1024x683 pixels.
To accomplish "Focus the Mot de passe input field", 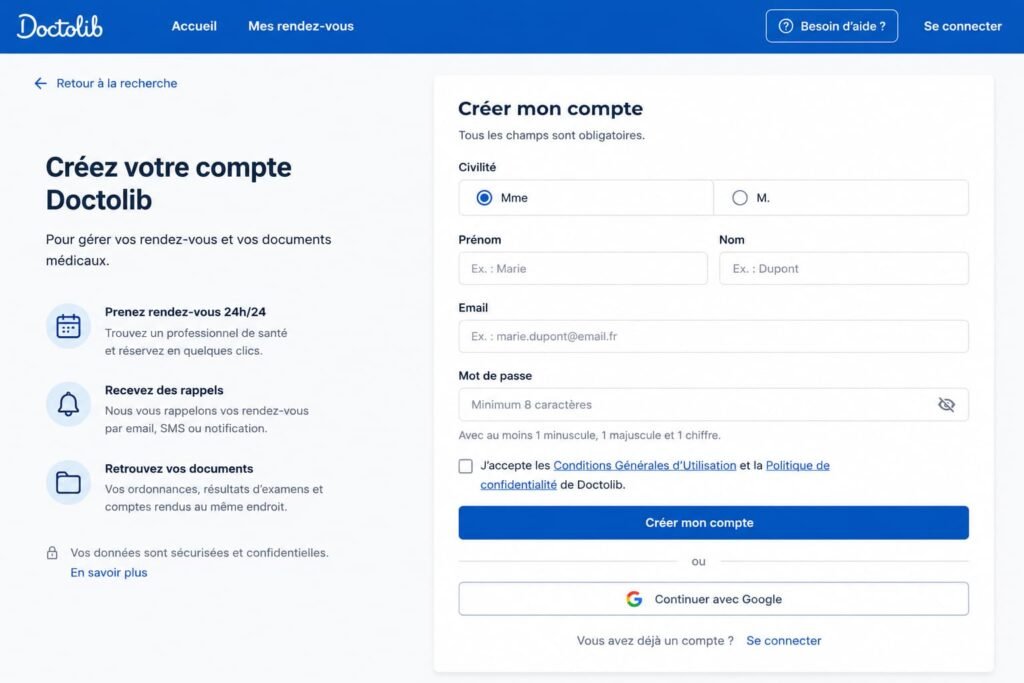I will point(713,405).
